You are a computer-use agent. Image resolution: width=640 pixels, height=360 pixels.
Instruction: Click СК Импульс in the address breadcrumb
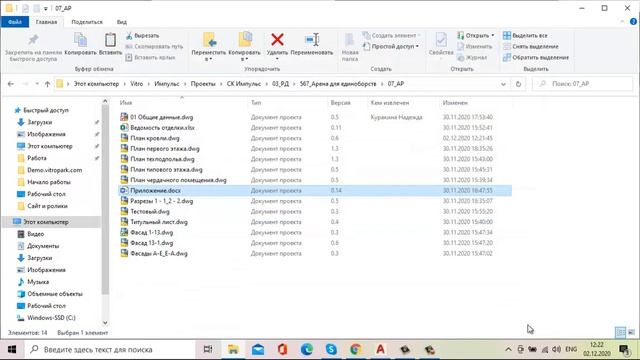(x=244, y=84)
